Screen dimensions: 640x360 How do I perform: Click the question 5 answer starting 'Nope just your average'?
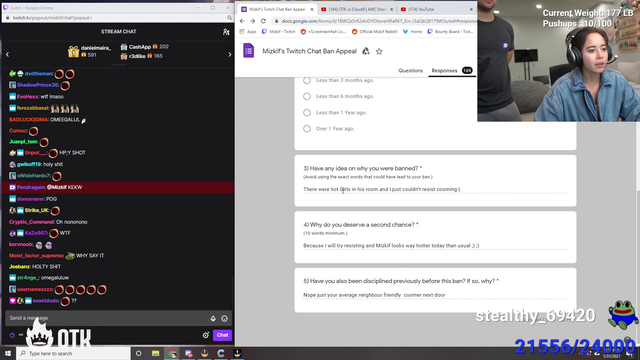pos(374,295)
